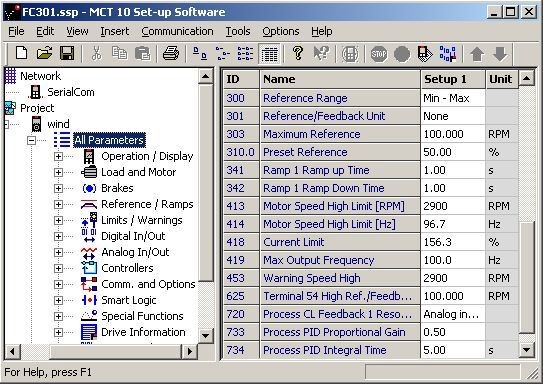
Task: Click the Setup 1 column header
Action: tap(453, 79)
